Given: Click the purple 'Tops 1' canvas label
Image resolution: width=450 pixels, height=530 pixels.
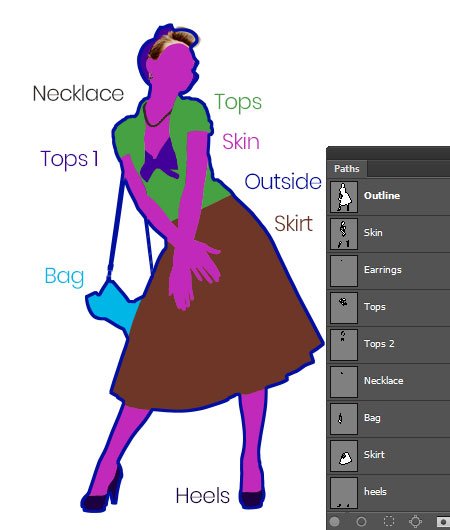Looking at the screenshot, I should (70, 159).
